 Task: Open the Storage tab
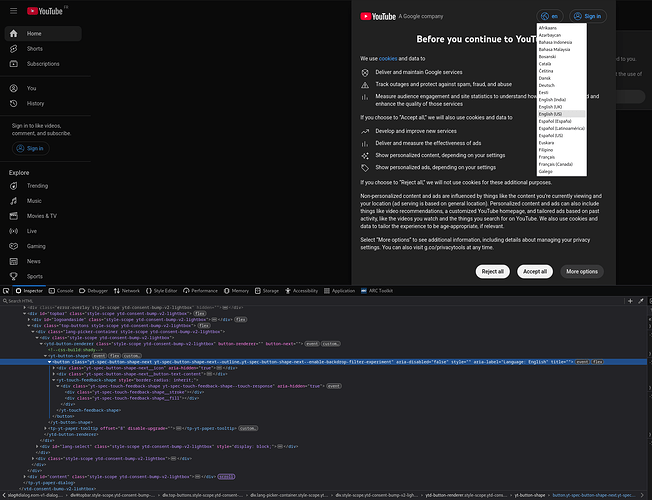[x=267, y=291]
